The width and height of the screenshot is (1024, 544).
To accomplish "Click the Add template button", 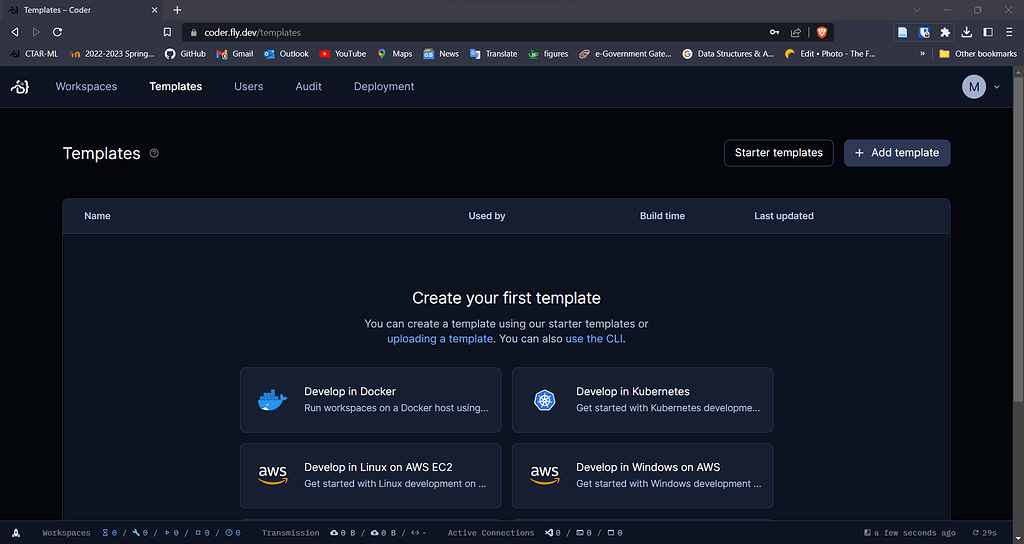I will [x=897, y=153].
